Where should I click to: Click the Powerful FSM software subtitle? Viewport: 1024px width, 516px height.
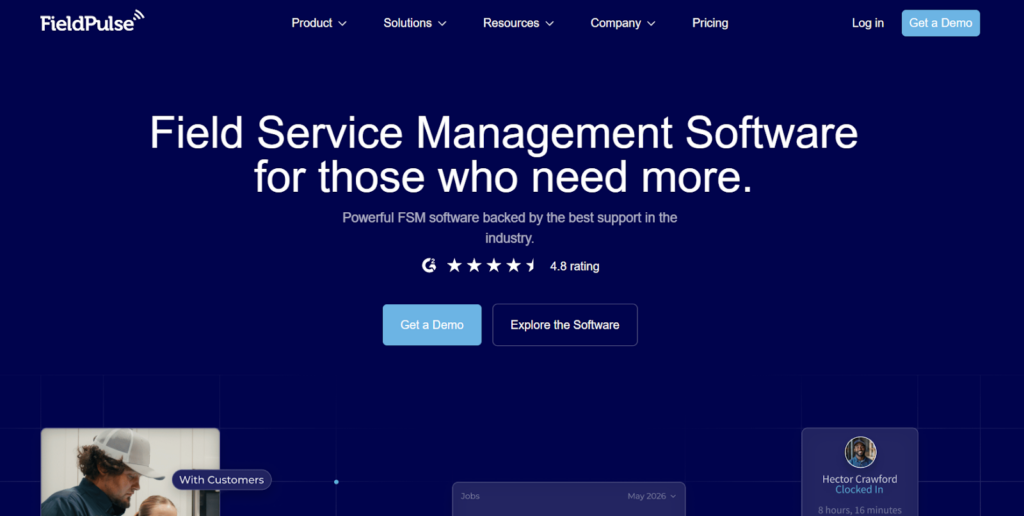click(x=509, y=228)
